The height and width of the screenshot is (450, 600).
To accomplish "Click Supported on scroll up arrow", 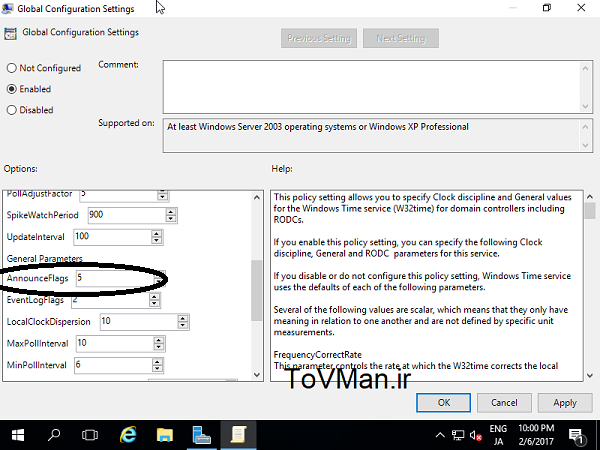I will 585,127.
